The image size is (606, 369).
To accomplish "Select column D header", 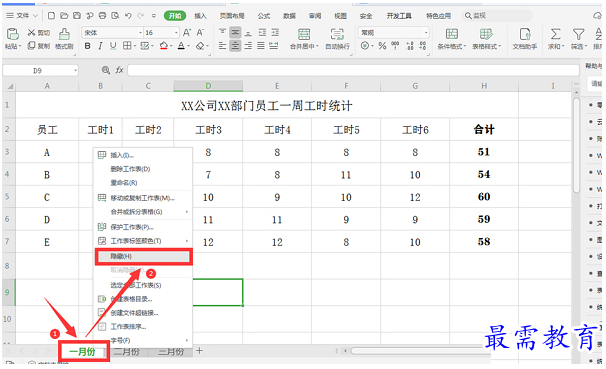I will (x=208, y=86).
